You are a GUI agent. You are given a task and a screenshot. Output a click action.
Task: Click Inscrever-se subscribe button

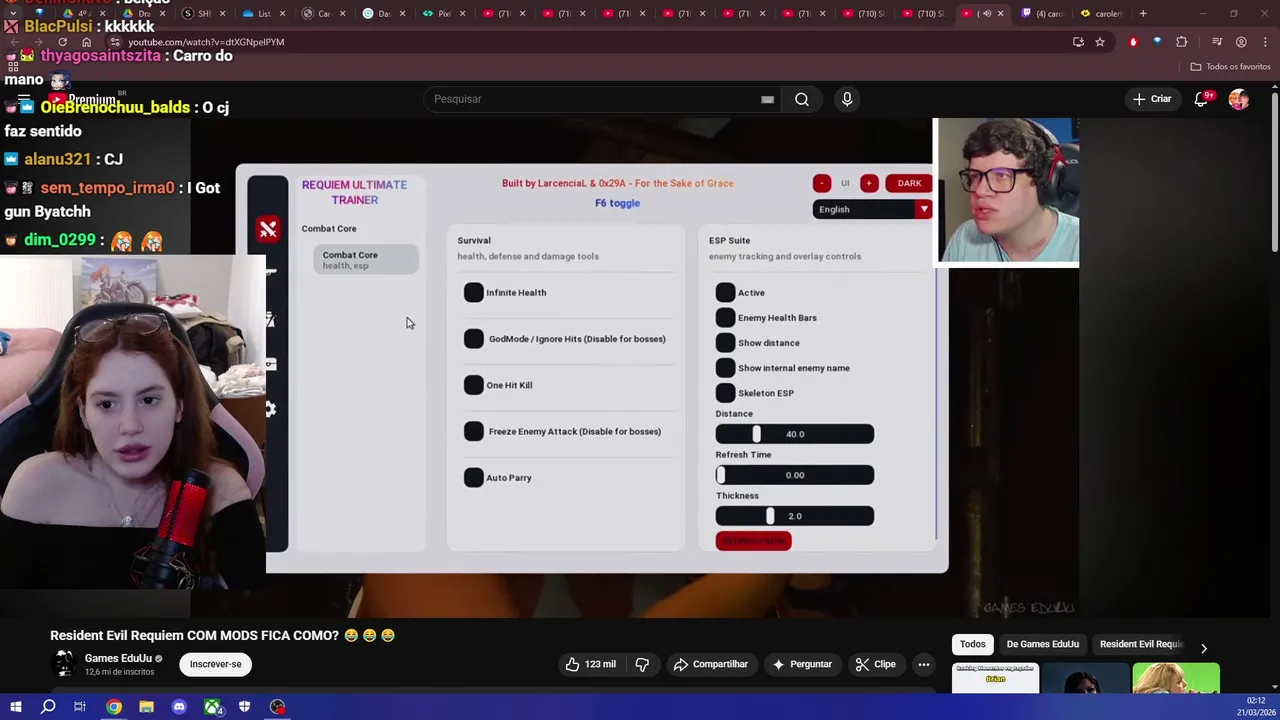pyautogui.click(x=216, y=664)
